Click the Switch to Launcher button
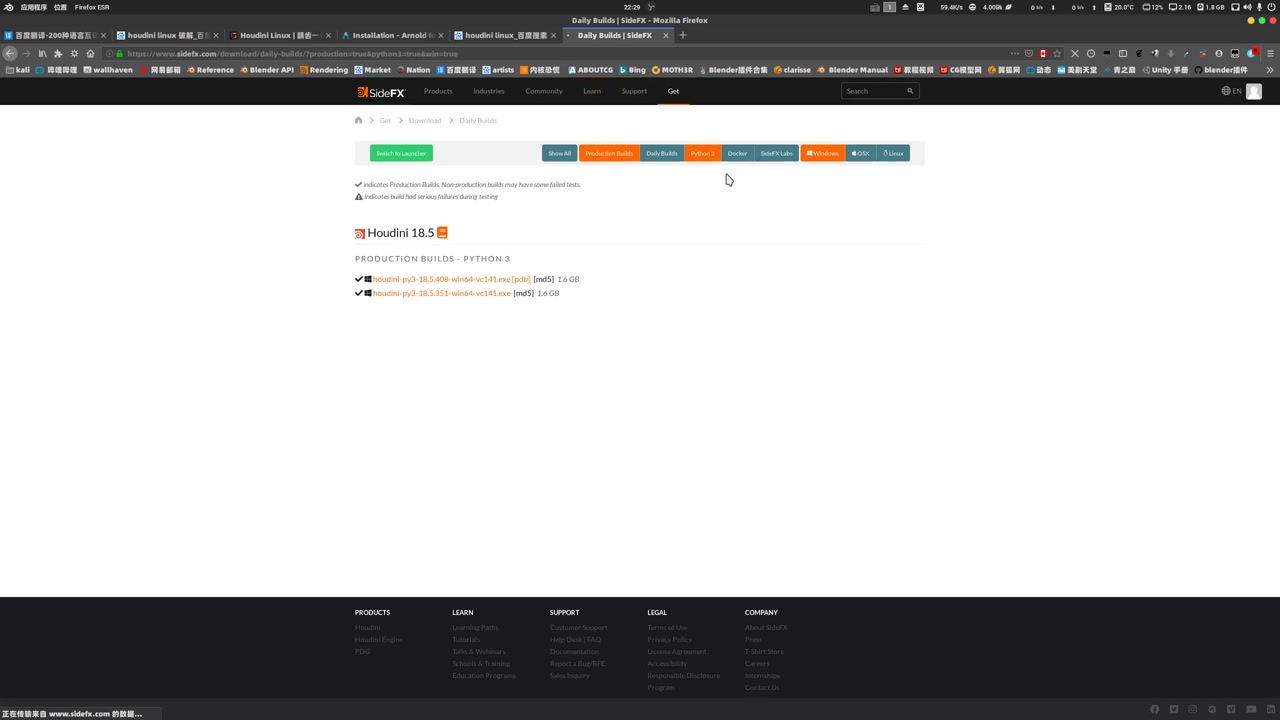This screenshot has height=720, width=1280. [401, 153]
